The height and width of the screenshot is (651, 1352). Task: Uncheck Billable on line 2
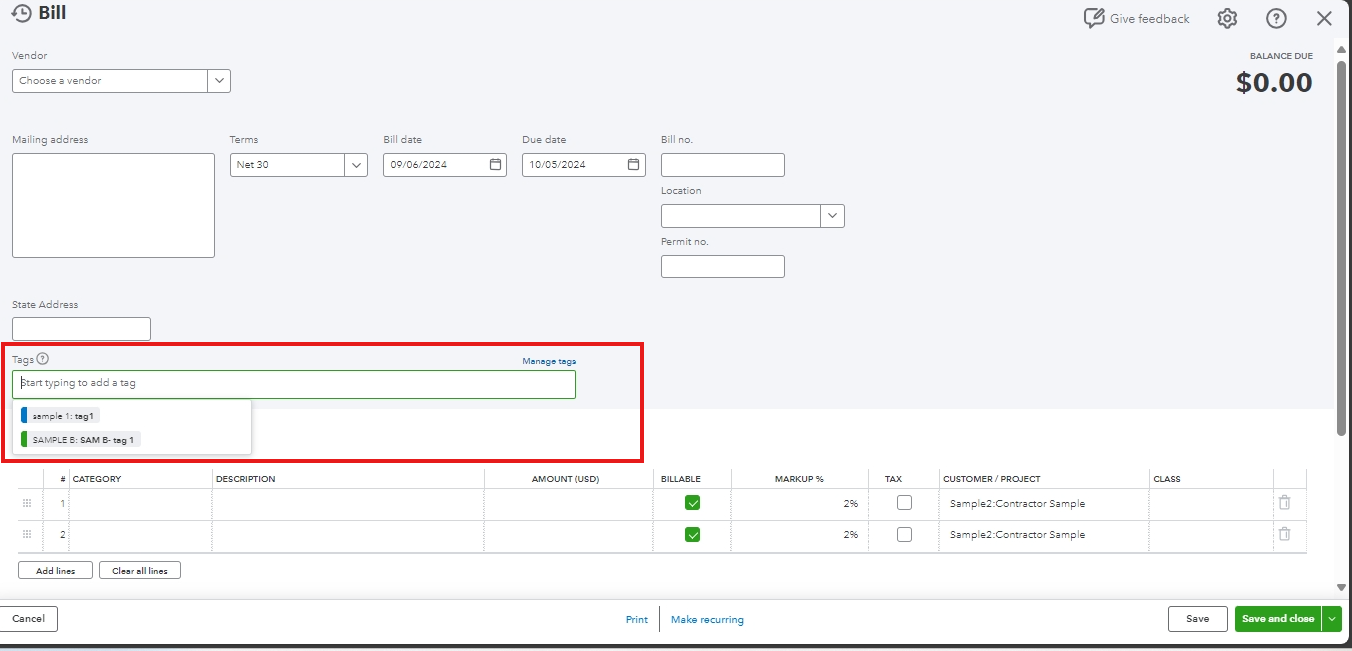coord(692,534)
